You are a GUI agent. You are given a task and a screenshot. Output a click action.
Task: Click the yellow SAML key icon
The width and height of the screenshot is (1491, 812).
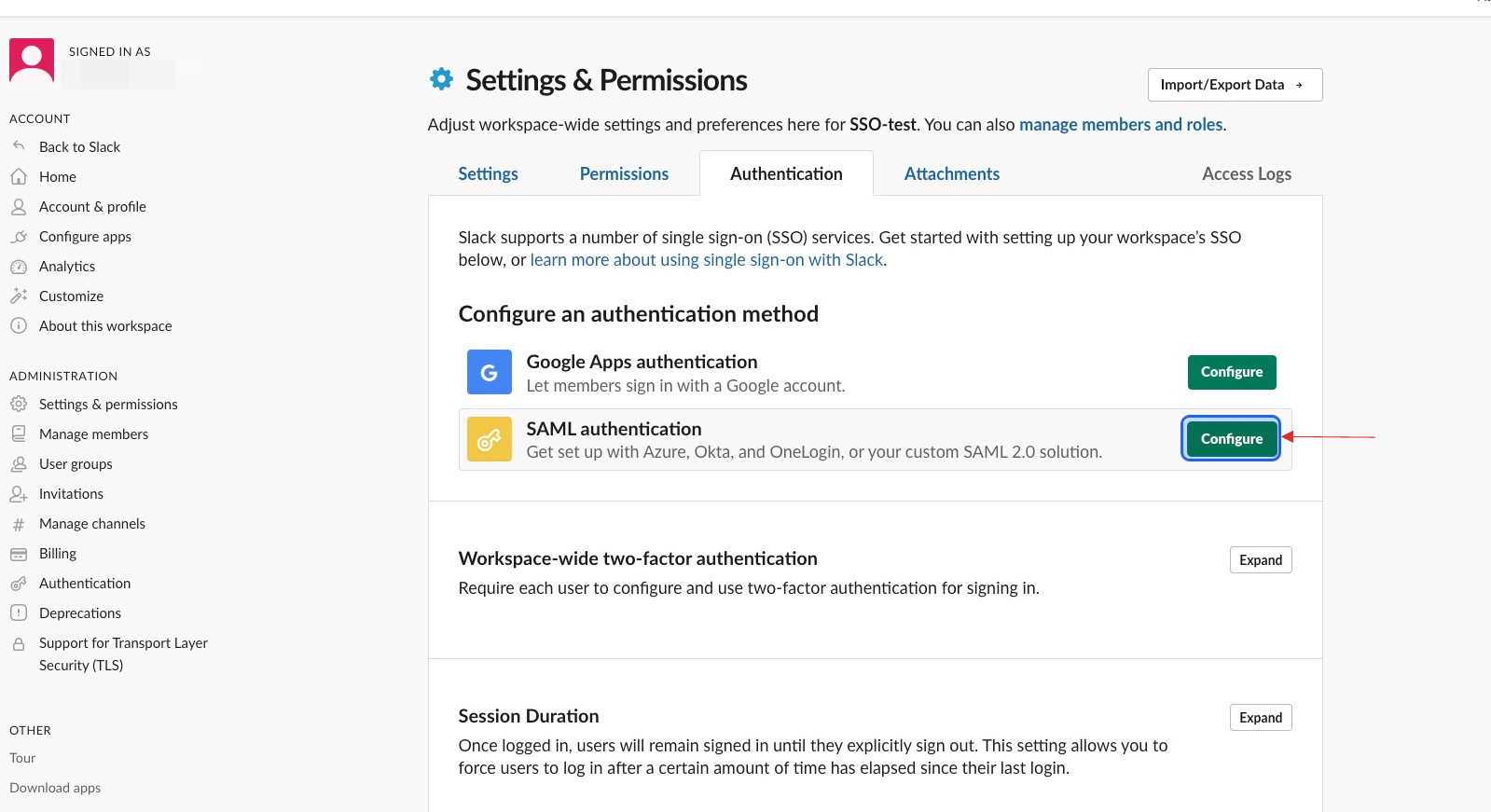[x=490, y=439]
